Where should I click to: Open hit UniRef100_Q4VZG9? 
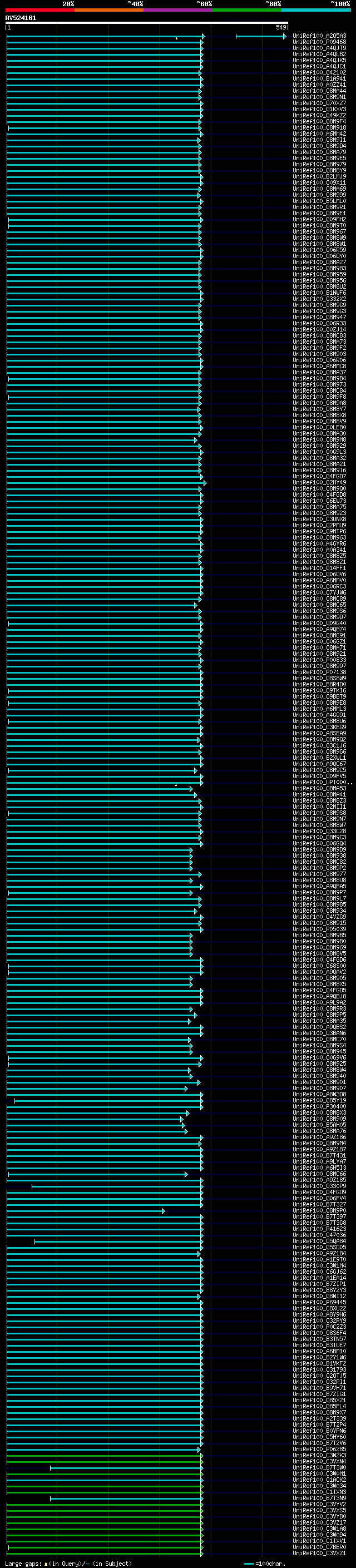(319, 917)
